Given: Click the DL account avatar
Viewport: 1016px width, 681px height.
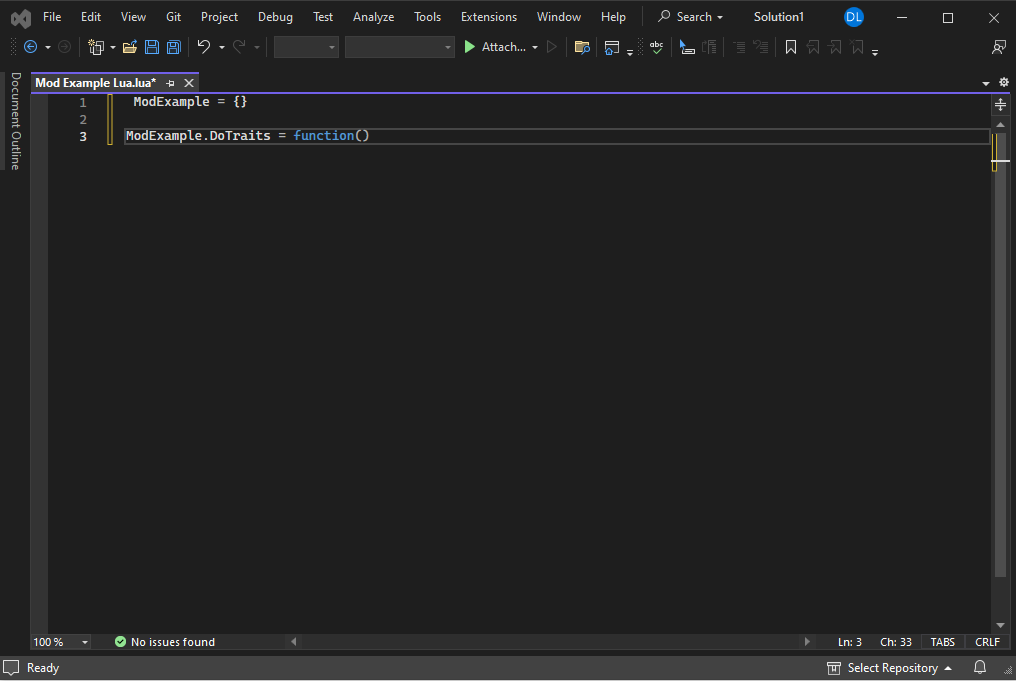Looking at the screenshot, I should pyautogui.click(x=853, y=17).
